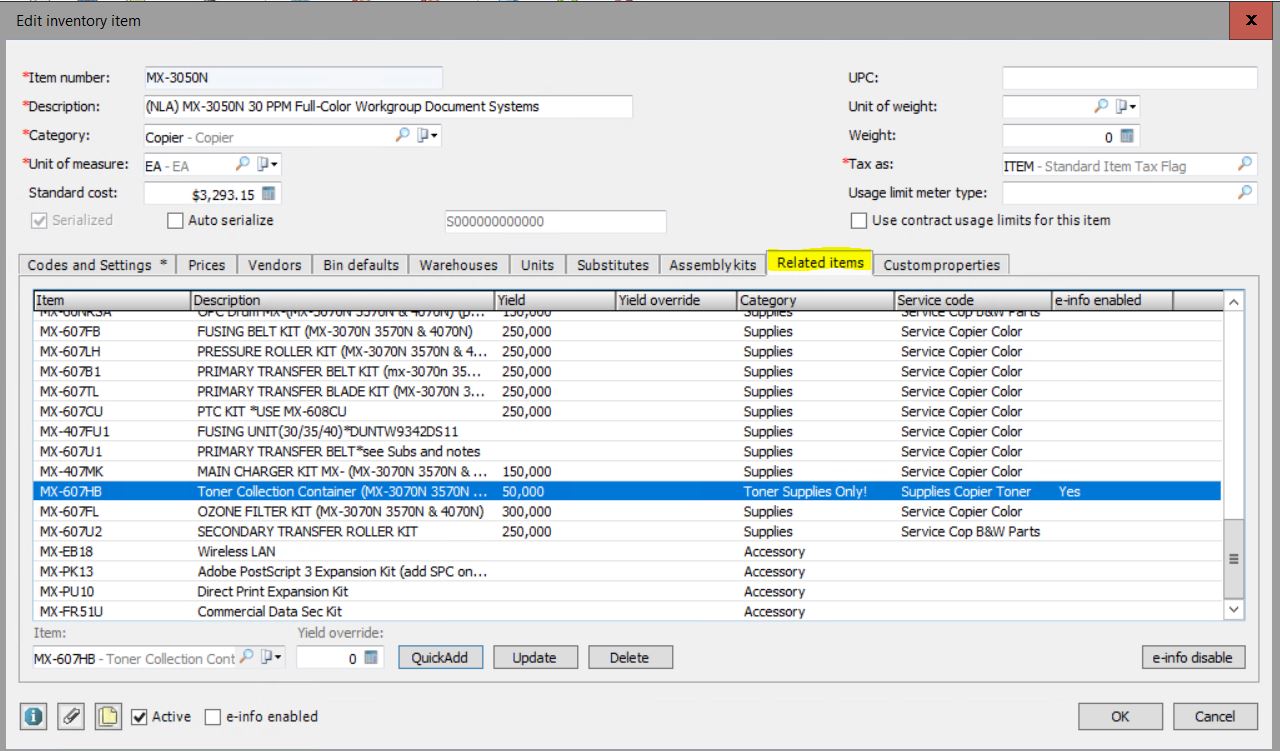Screen dimensions: 1280x751
Task: Switch to Codes and Settings tab
Action: (x=97, y=265)
